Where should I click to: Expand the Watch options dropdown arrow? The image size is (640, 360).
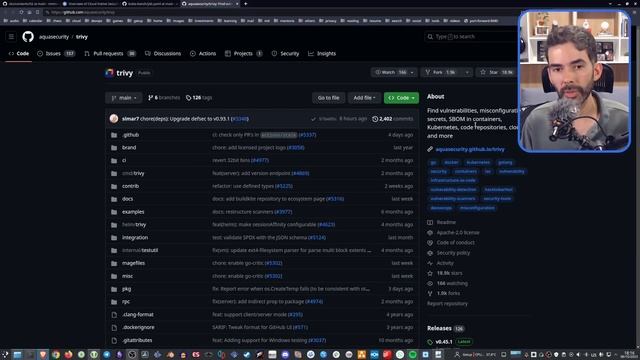point(412,72)
